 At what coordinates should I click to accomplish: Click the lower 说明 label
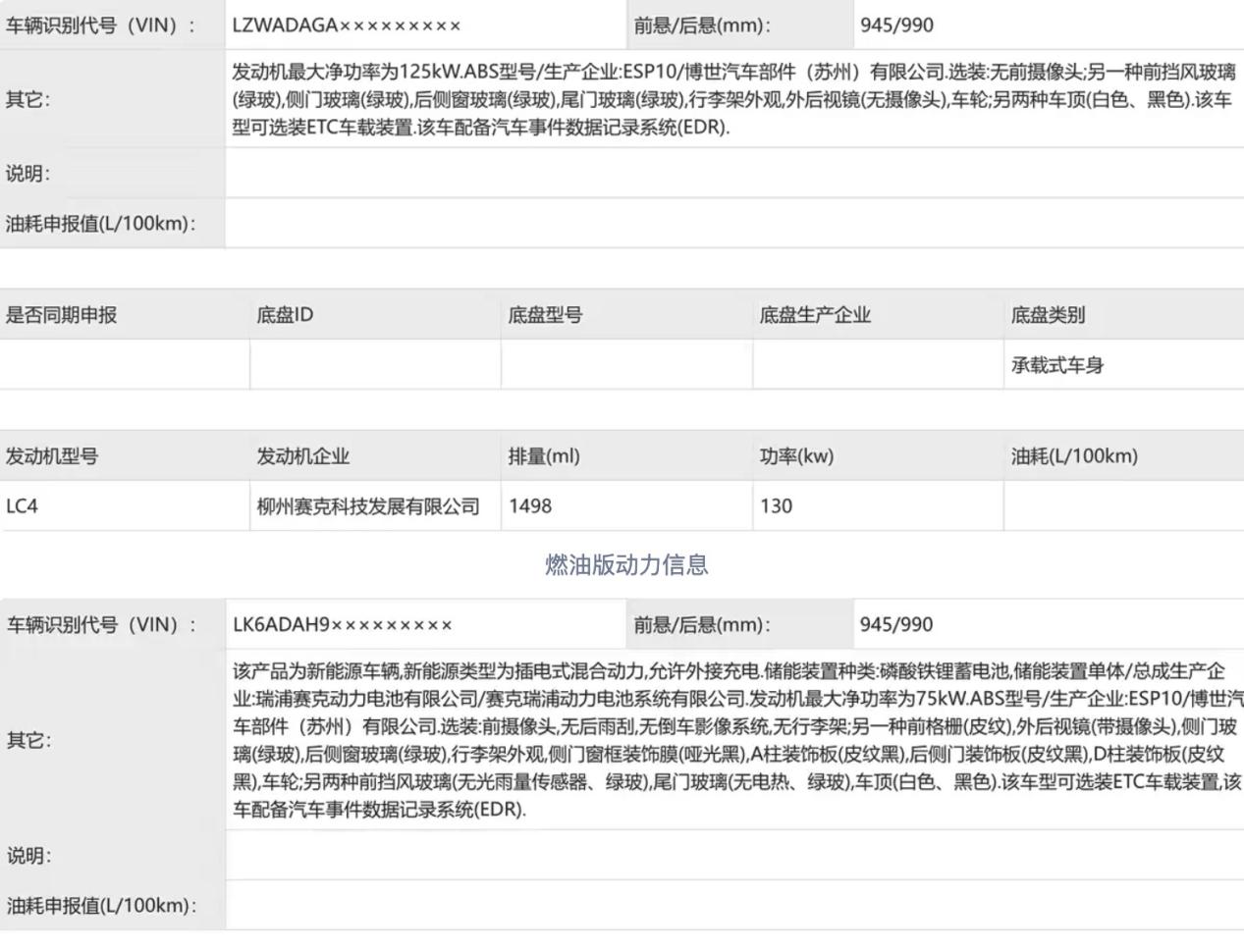pos(28,856)
